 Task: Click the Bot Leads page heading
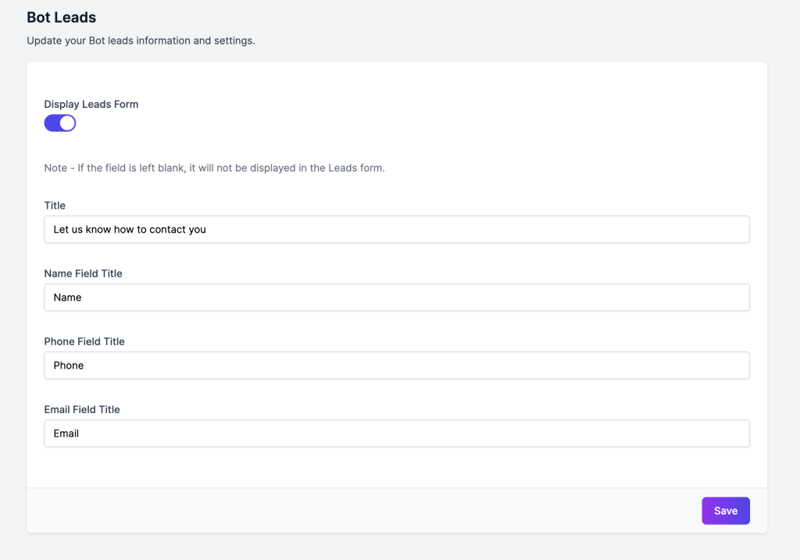tap(61, 17)
